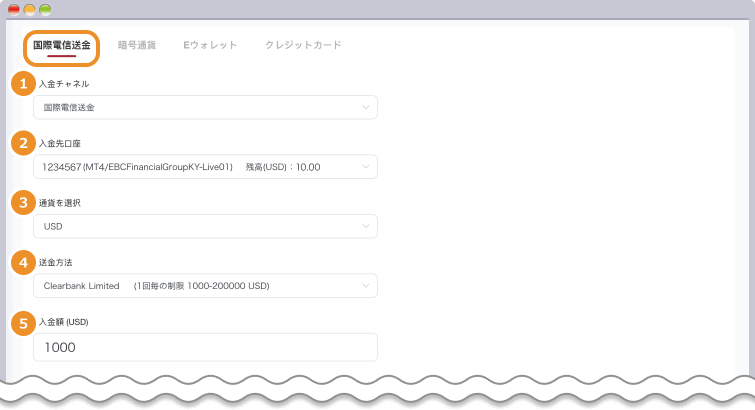Click the chevron arrow in the Clearbank Limited field
The width and height of the screenshot is (755, 410).
(366, 286)
